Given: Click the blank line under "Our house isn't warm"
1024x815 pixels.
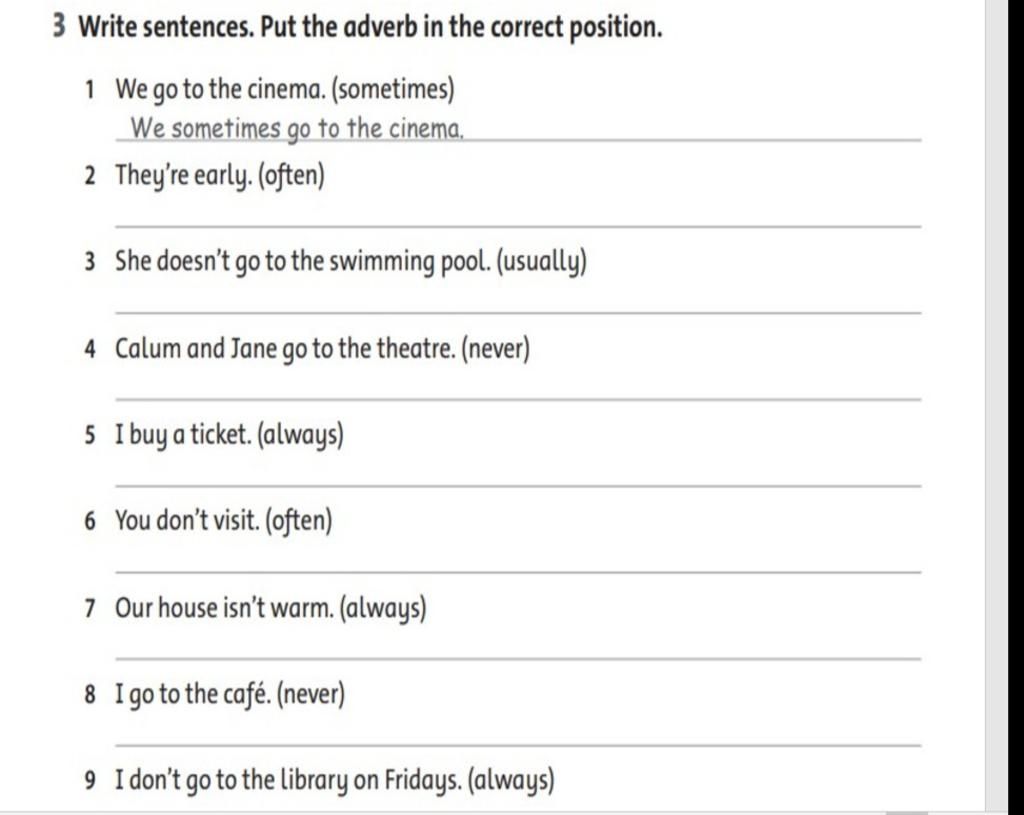Looking at the screenshot, I should 518,659.
